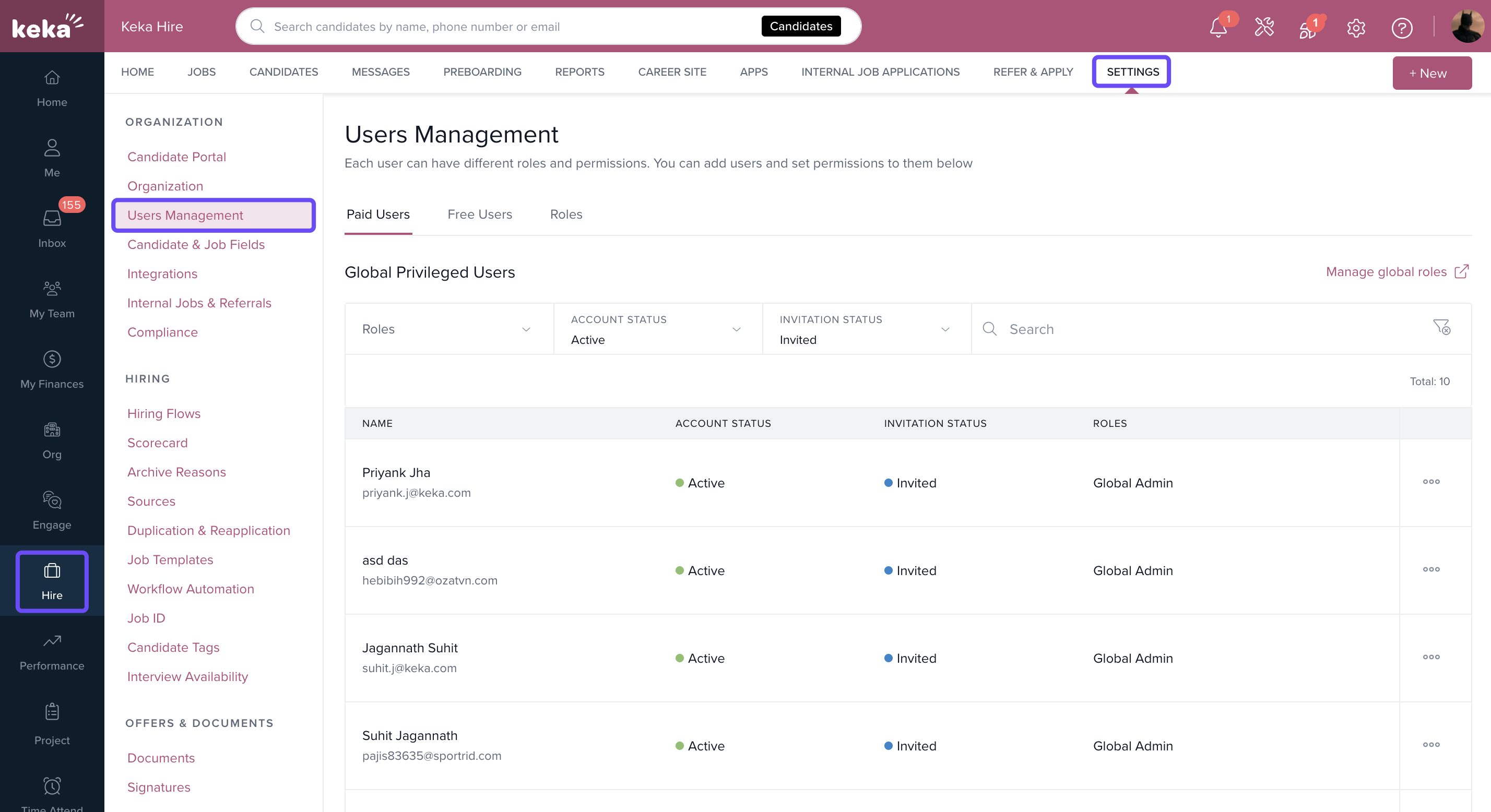Open Performance module in sidebar
The height and width of the screenshot is (812, 1491).
52,652
